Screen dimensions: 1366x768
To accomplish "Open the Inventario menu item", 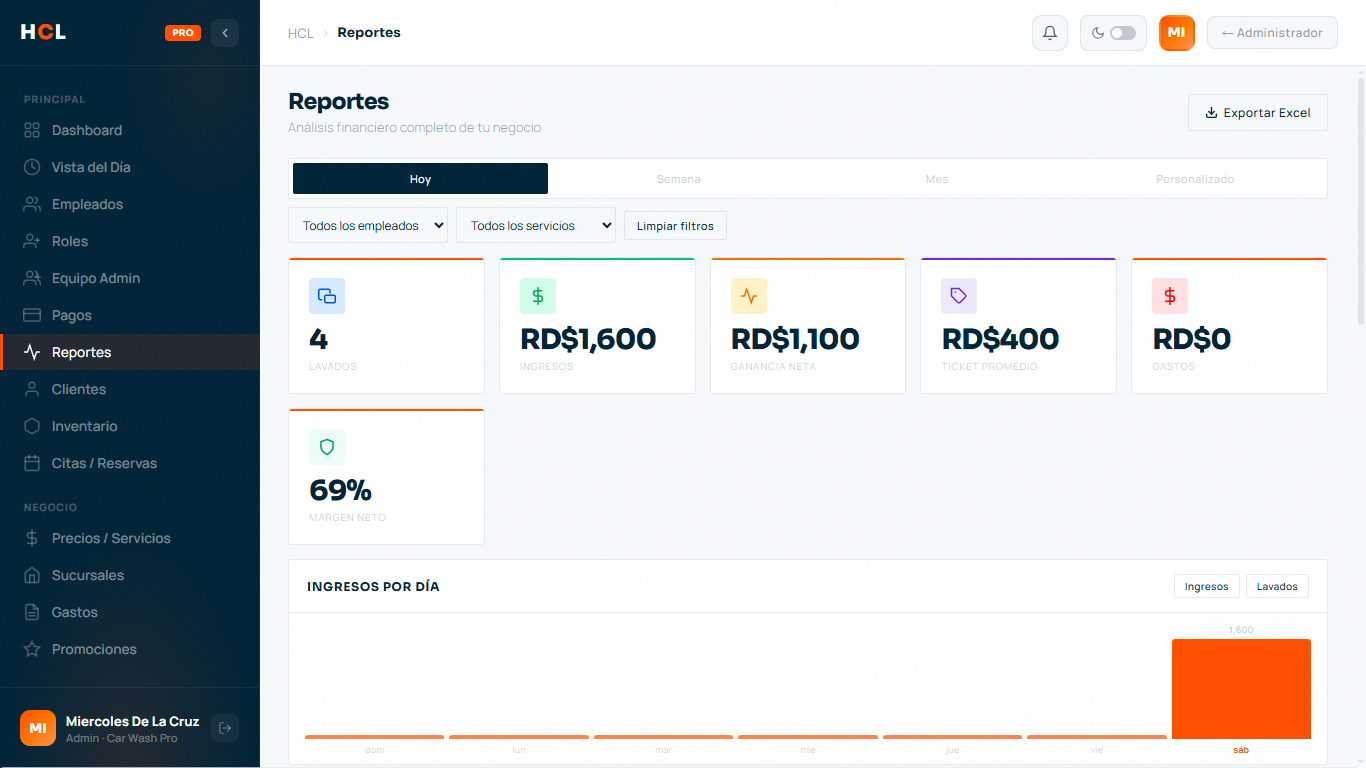I will tap(130, 426).
